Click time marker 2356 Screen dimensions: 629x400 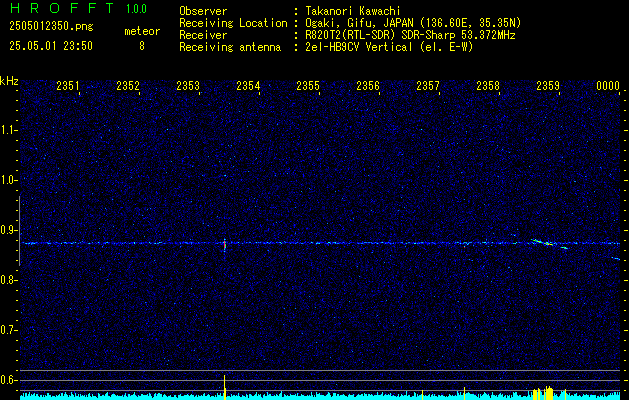(x=368, y=85)
